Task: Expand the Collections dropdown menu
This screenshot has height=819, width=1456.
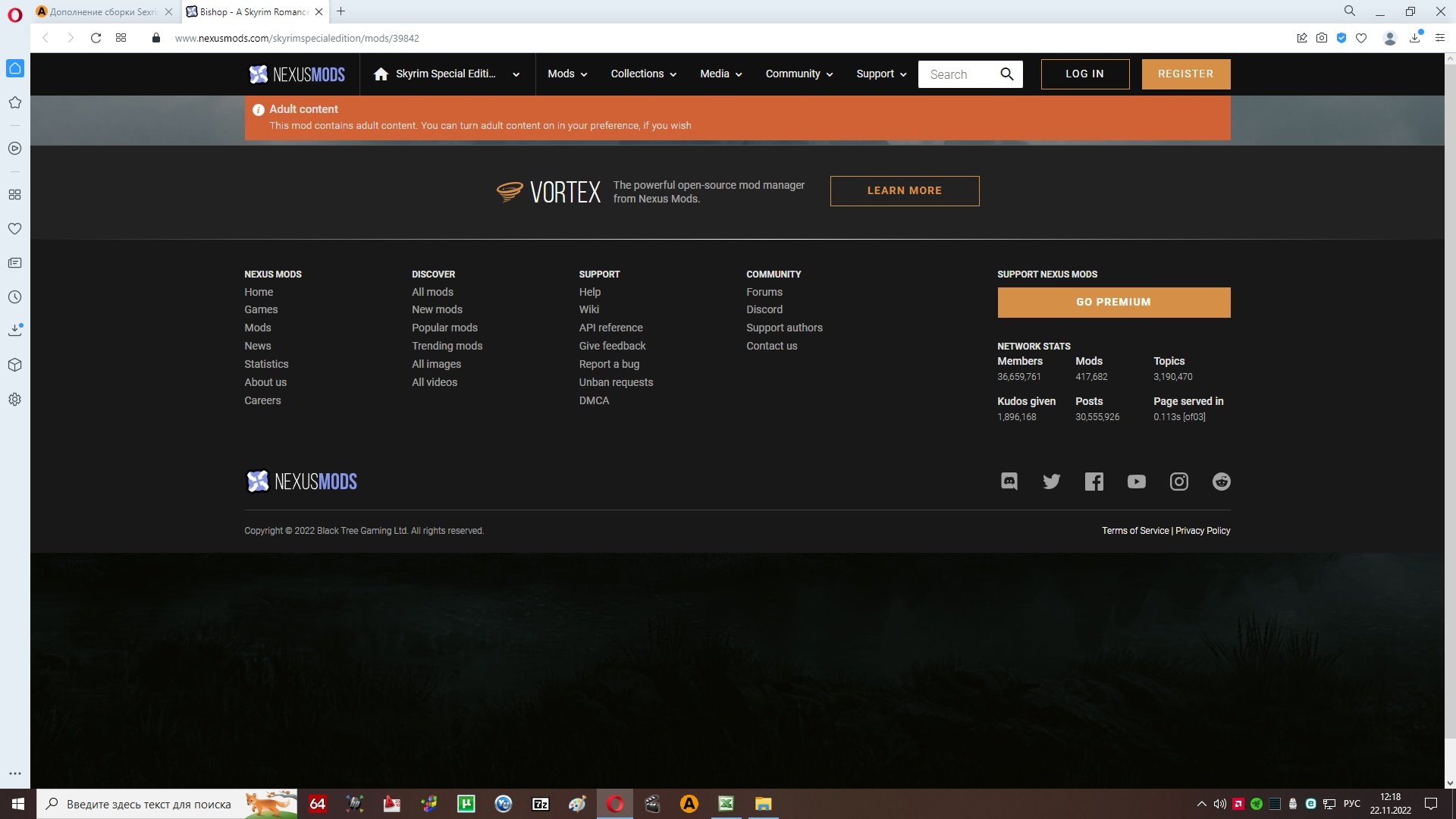Action: pyautogui.click(x=643, y=74)
